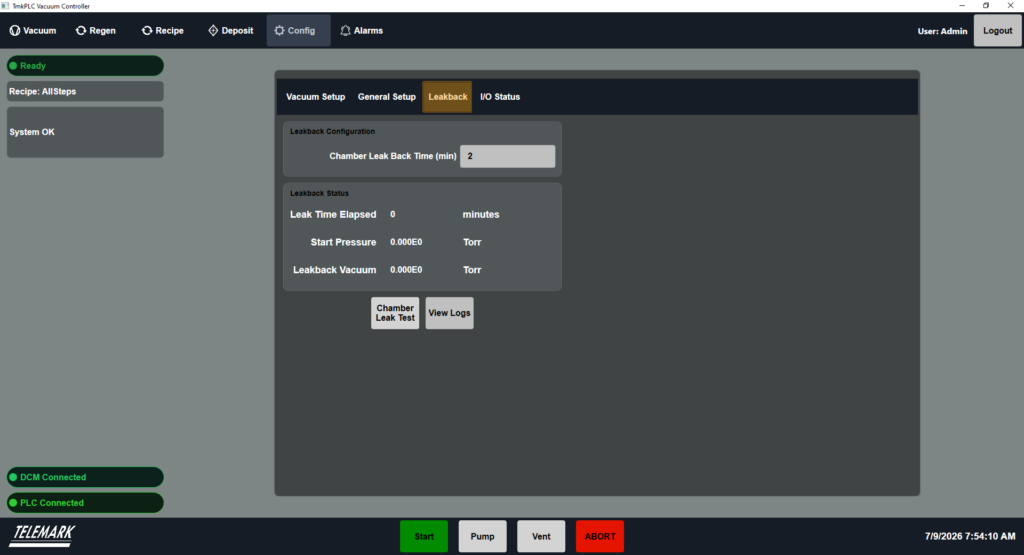Image resolution: width=1024 pixels, height=555 pixels.
Task: Switch to the Vacuum Setup tab
Action: pos(315,97)
